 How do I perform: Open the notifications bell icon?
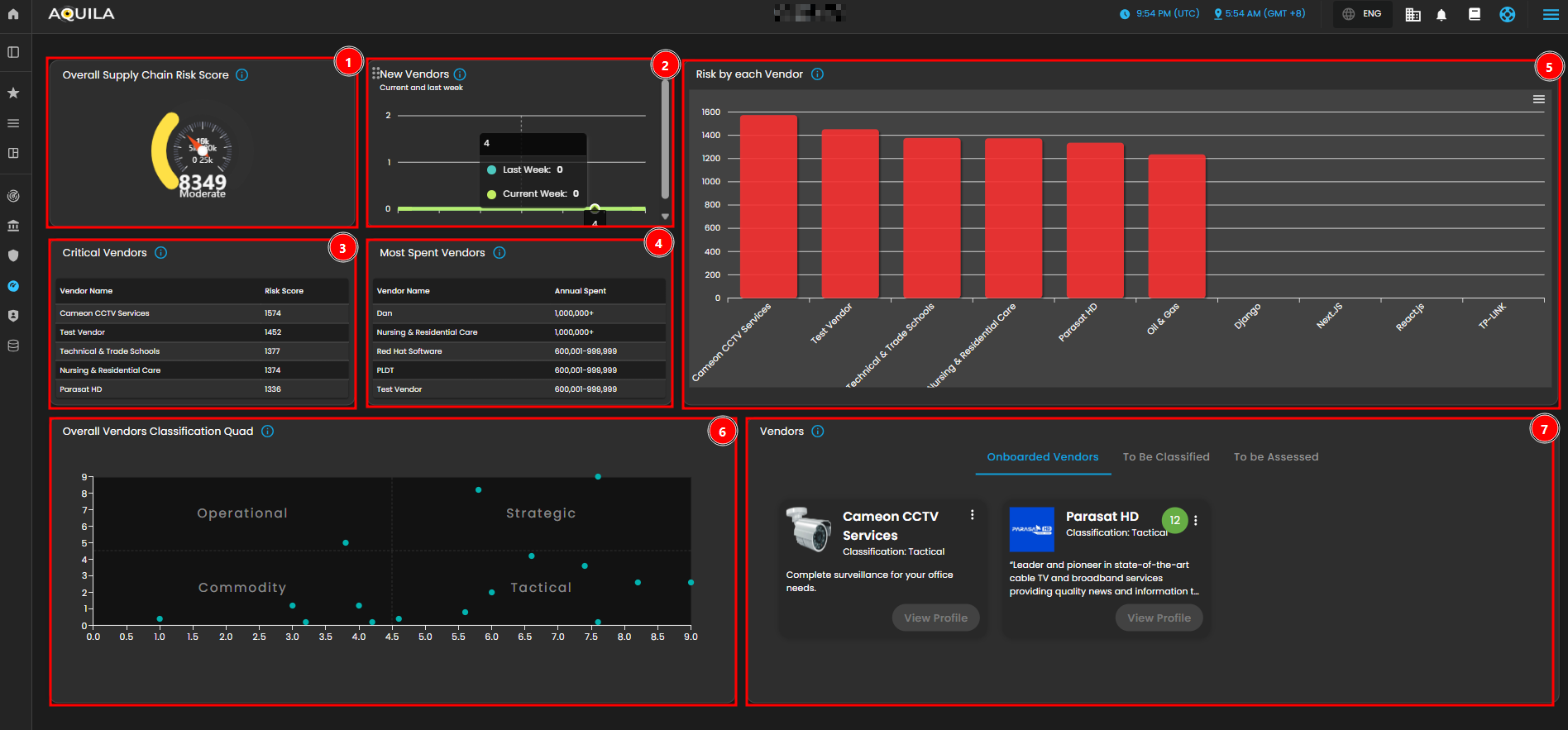click(x=1441, y=15)
